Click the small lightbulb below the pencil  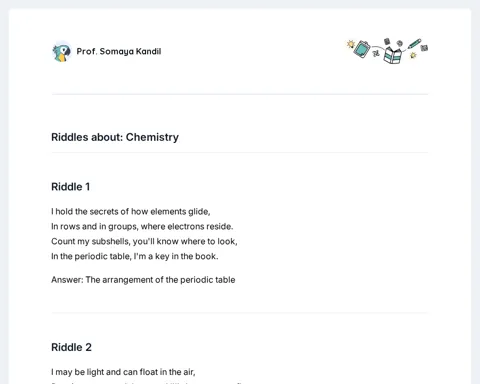pos(413,55)
